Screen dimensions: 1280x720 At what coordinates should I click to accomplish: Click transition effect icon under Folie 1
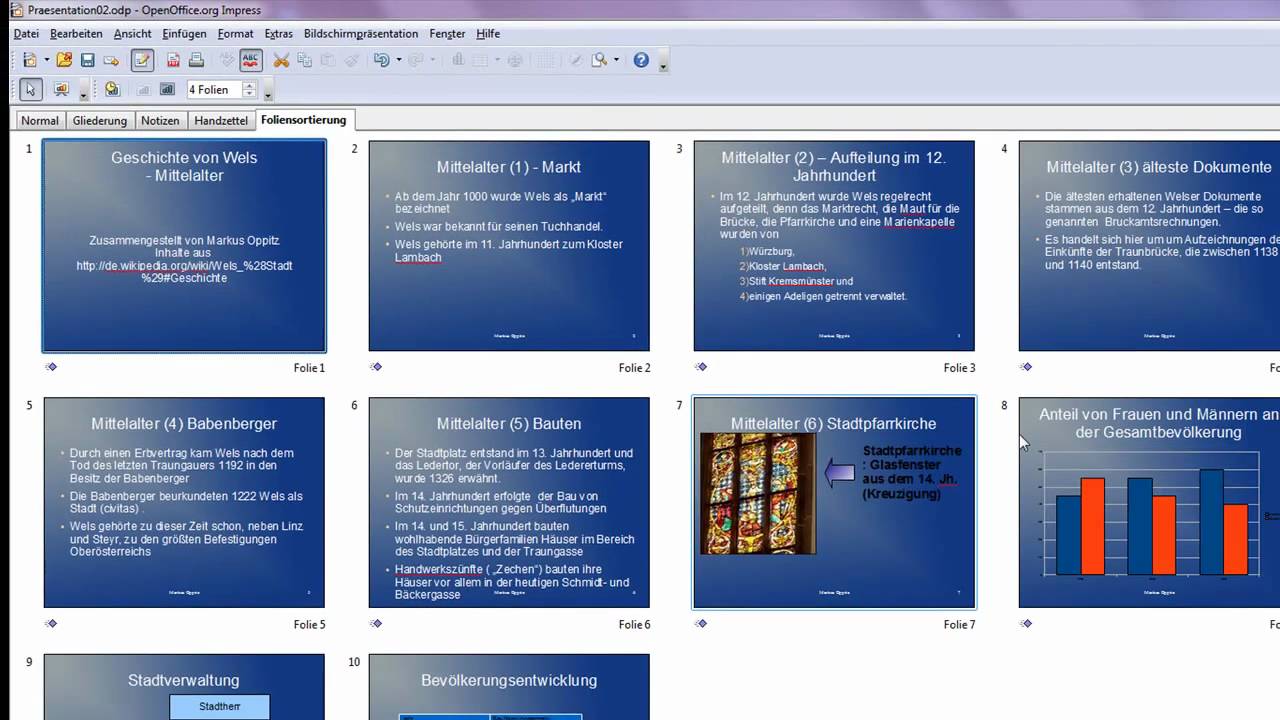click(x=51, y=367)
